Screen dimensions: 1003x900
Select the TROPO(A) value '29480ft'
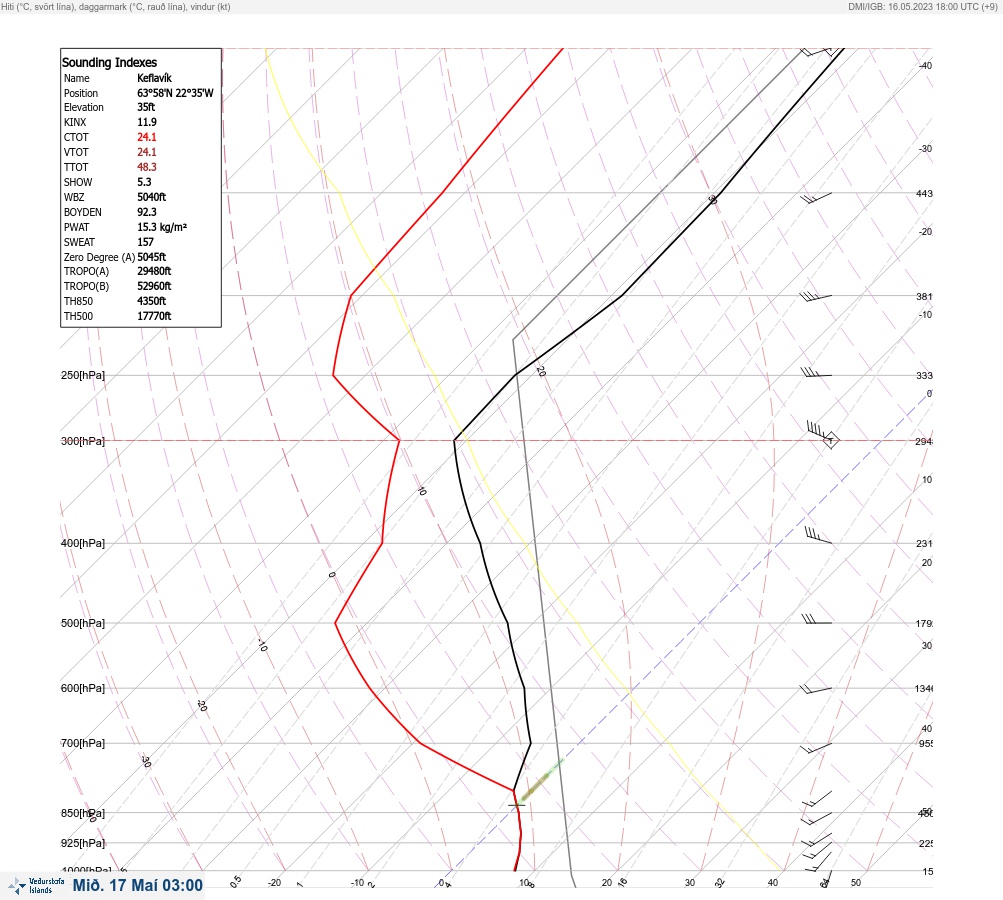pyautogui.click(x=154, y=271)
